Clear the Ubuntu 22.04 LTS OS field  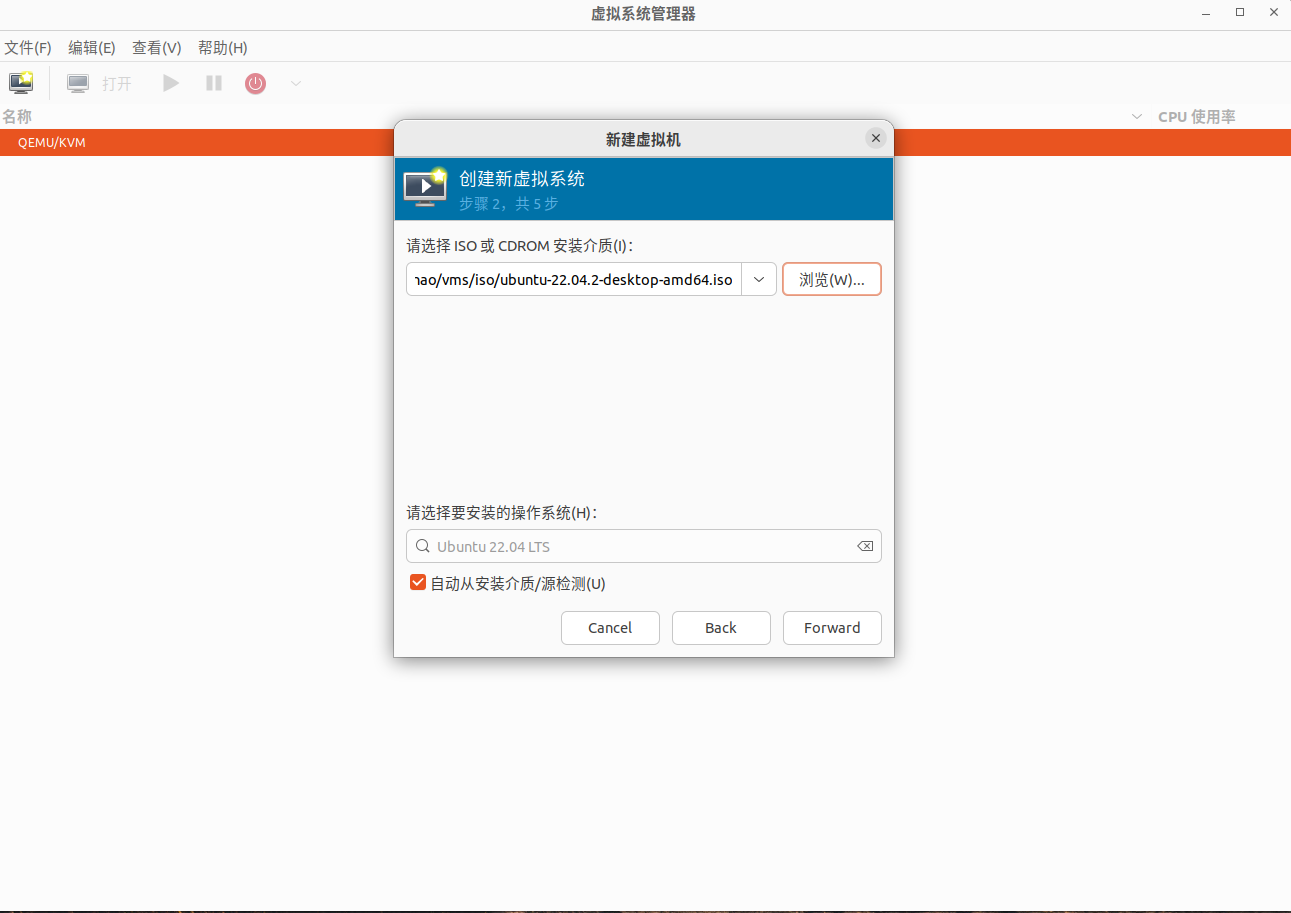[865, 546]
